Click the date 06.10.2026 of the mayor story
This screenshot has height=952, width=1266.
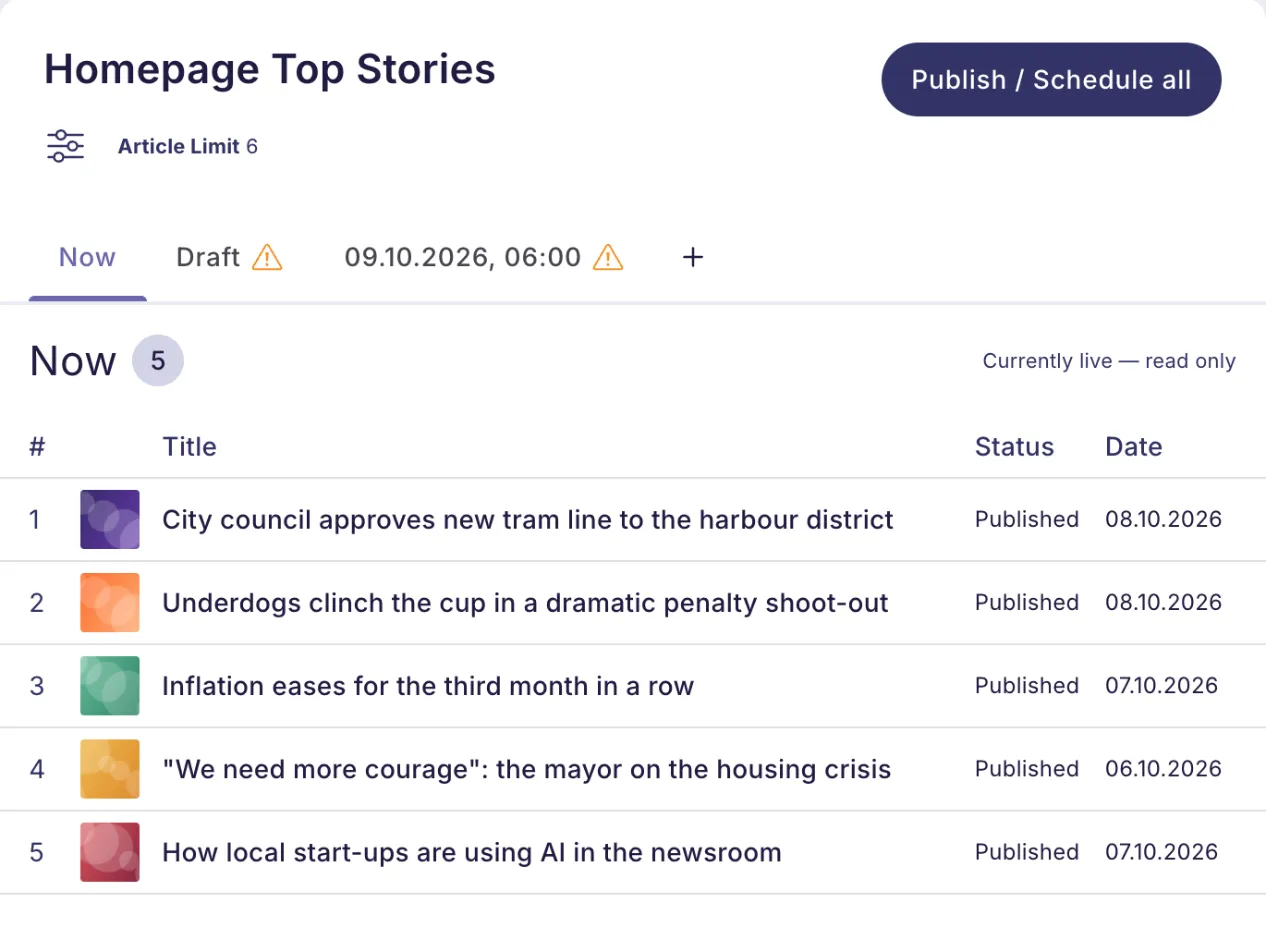coord(1163,769)
